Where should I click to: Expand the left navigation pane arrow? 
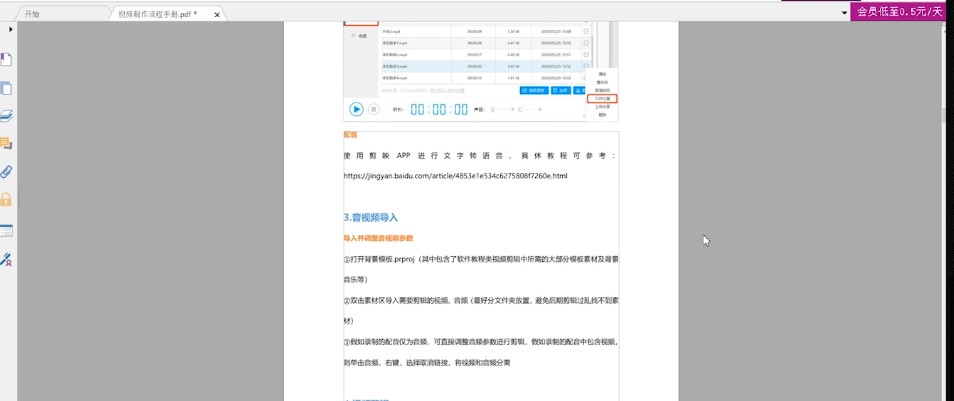click(x=11, y=30)
